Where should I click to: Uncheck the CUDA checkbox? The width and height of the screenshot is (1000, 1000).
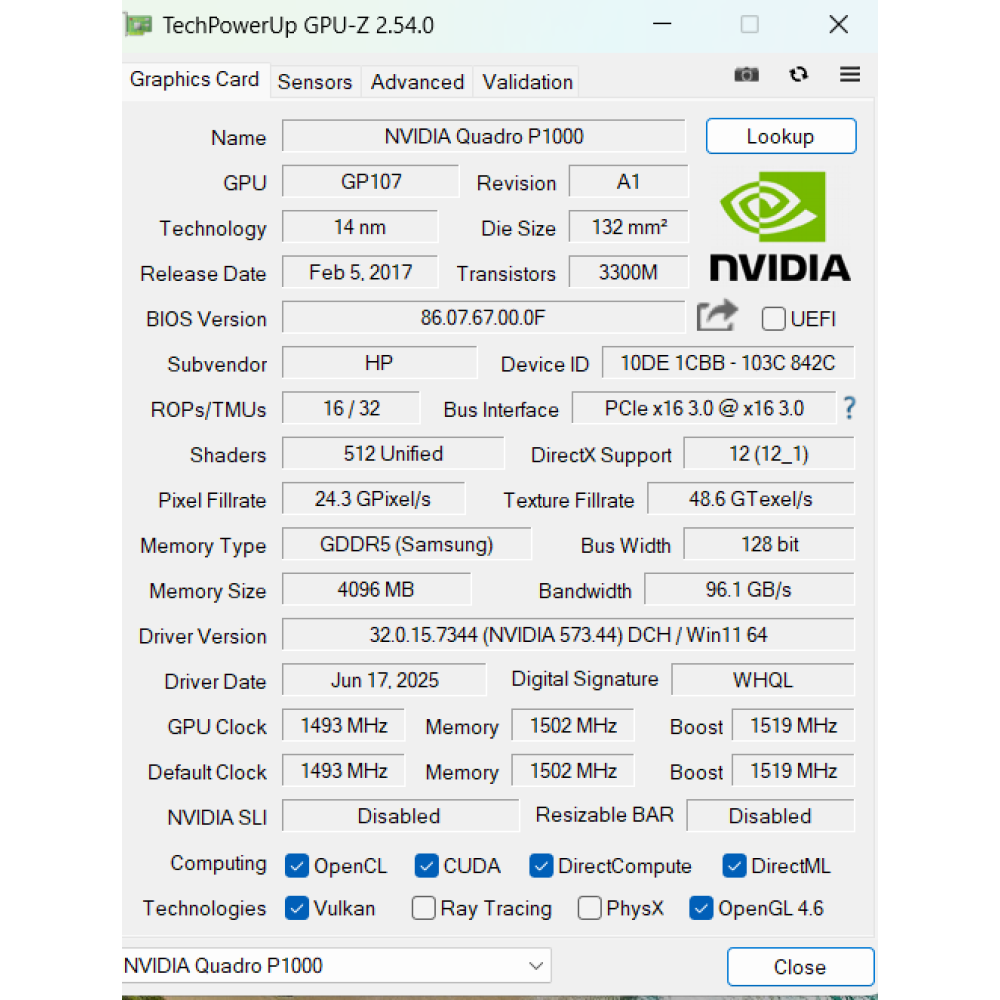[x=427, y=866]
